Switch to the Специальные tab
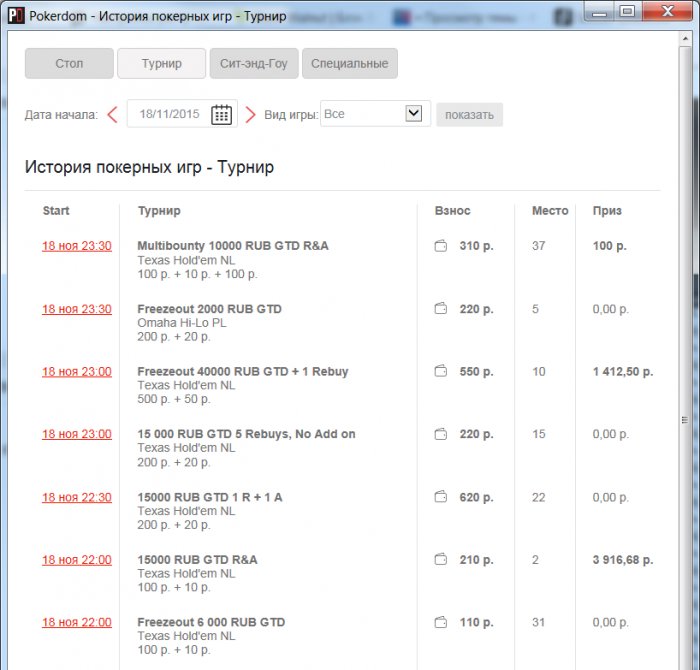 tap(350, 63)
